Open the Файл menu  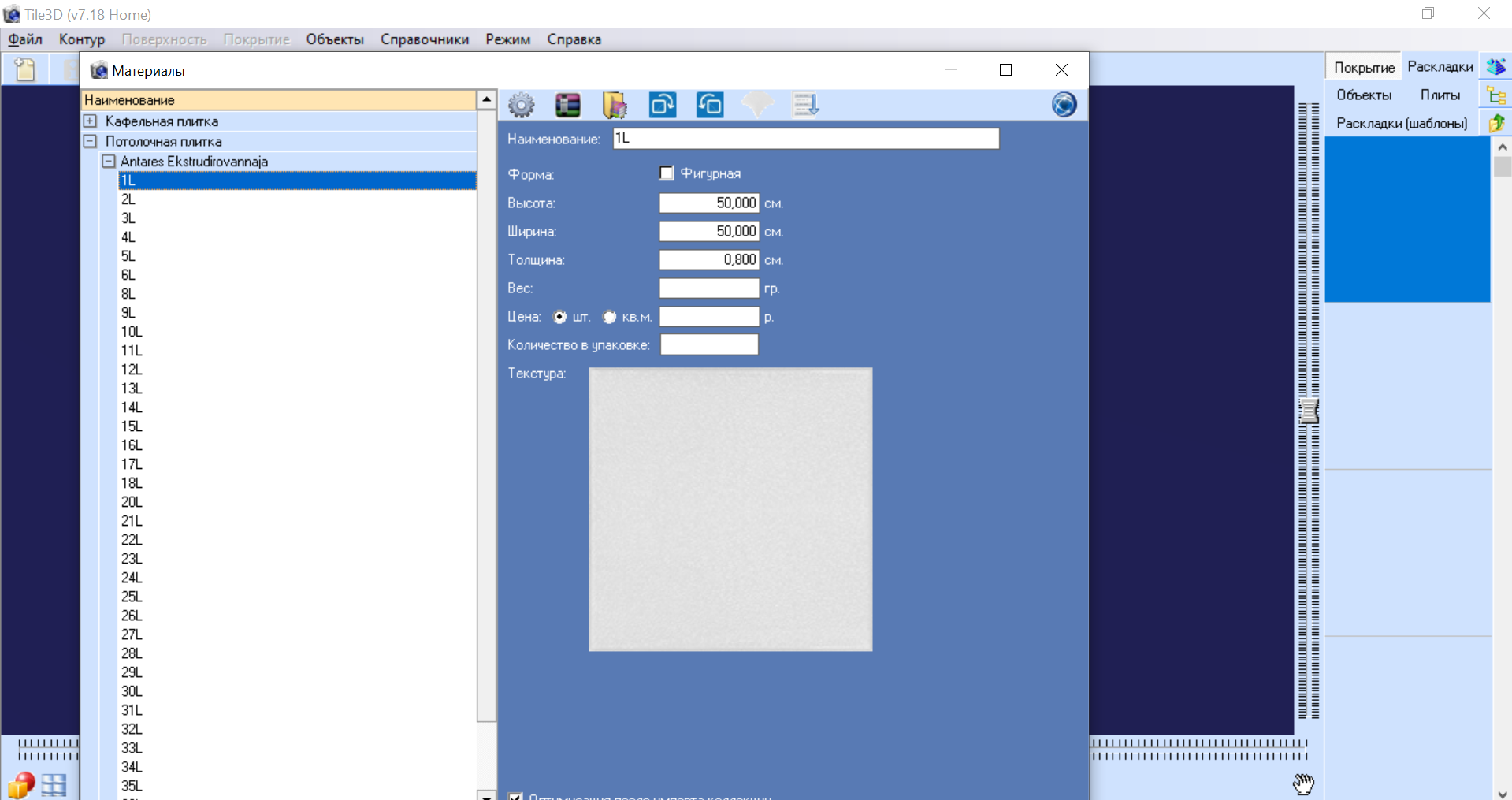25,39
